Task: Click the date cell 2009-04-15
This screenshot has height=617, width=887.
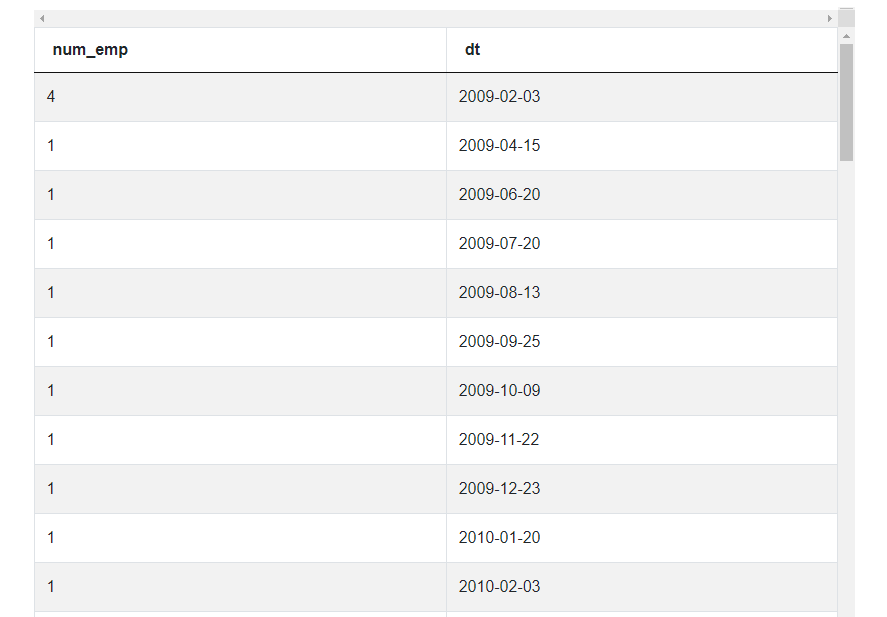Action: coord(499,146)
